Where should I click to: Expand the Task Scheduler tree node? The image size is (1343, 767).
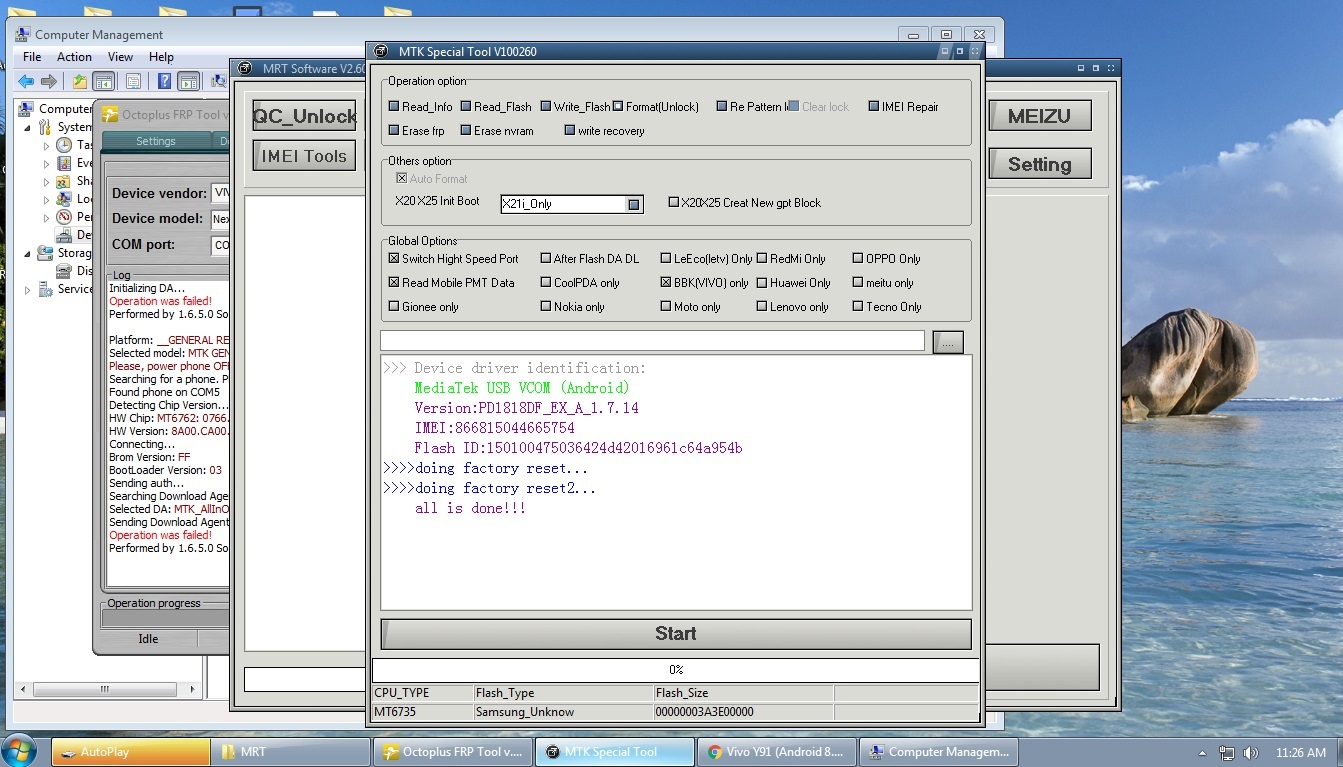pyautogui.click(x=46, y=145)
